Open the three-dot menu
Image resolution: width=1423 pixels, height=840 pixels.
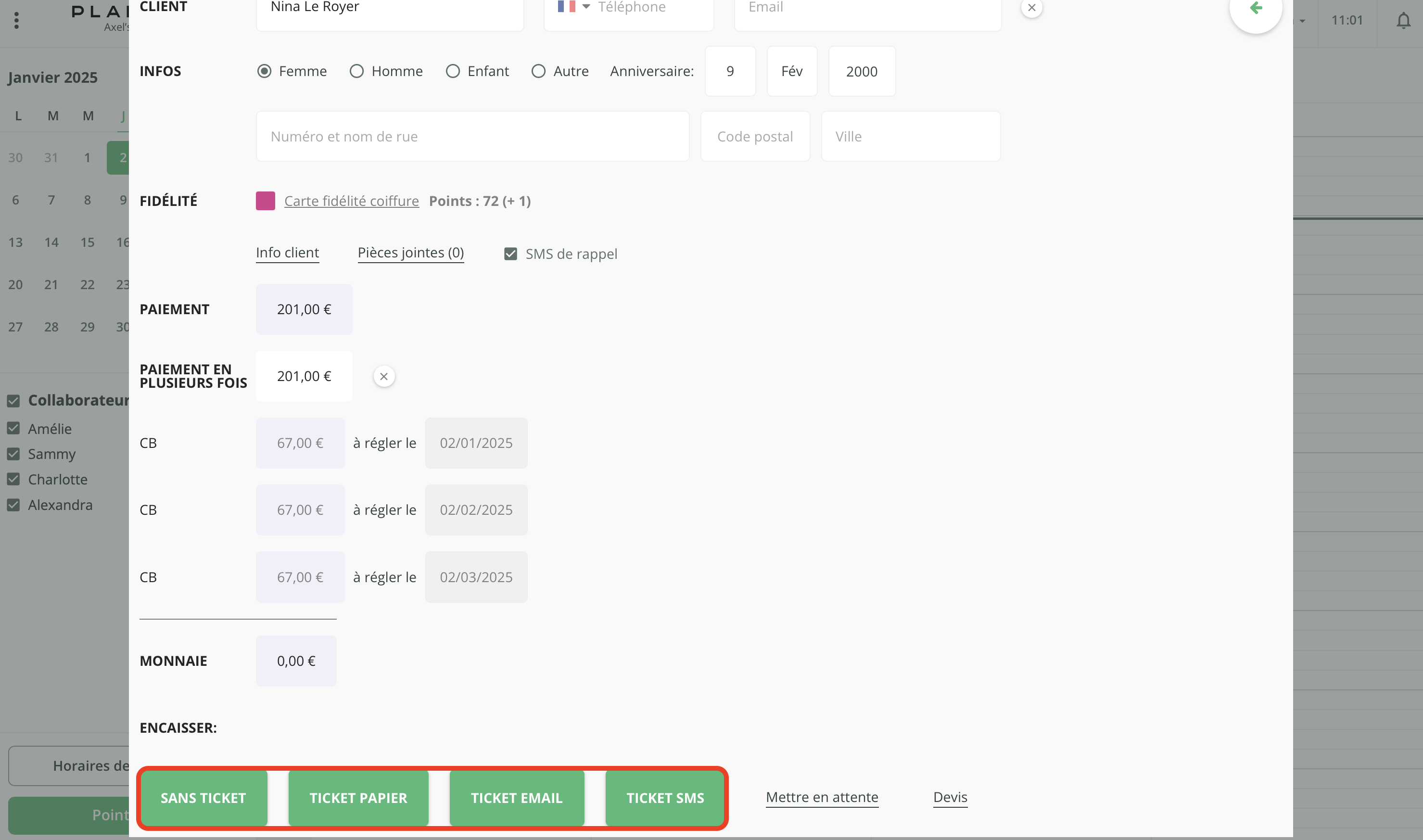click(x=16, y=20)
